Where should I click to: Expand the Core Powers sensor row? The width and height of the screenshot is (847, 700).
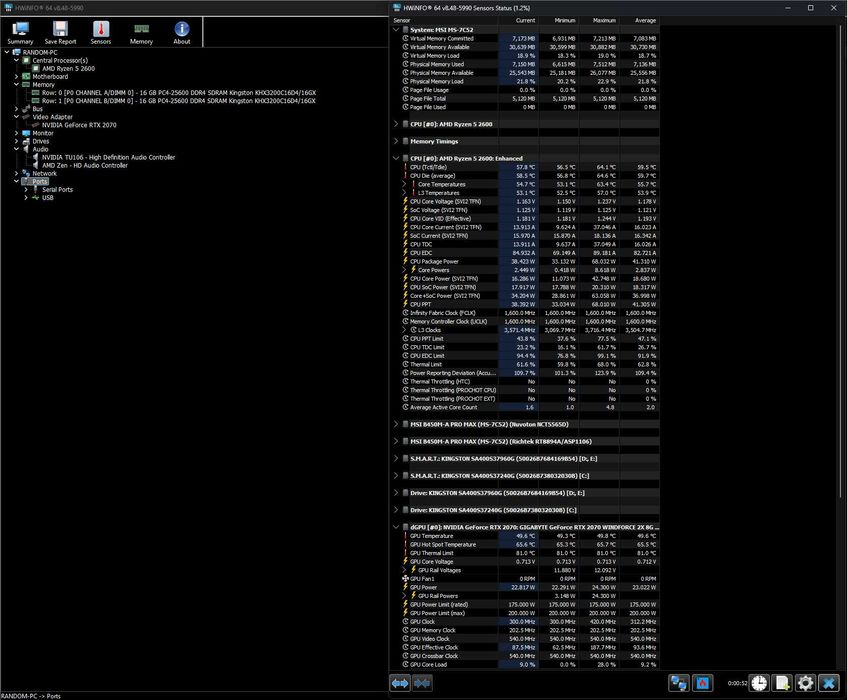404,270
